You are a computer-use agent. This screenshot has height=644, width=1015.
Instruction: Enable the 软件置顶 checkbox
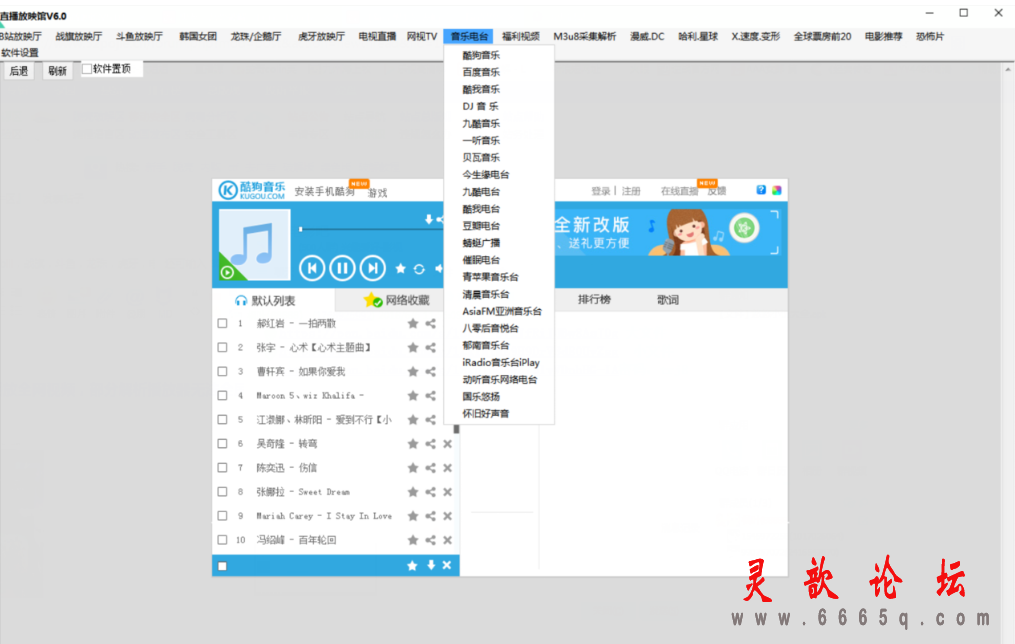tap(87, 69)
